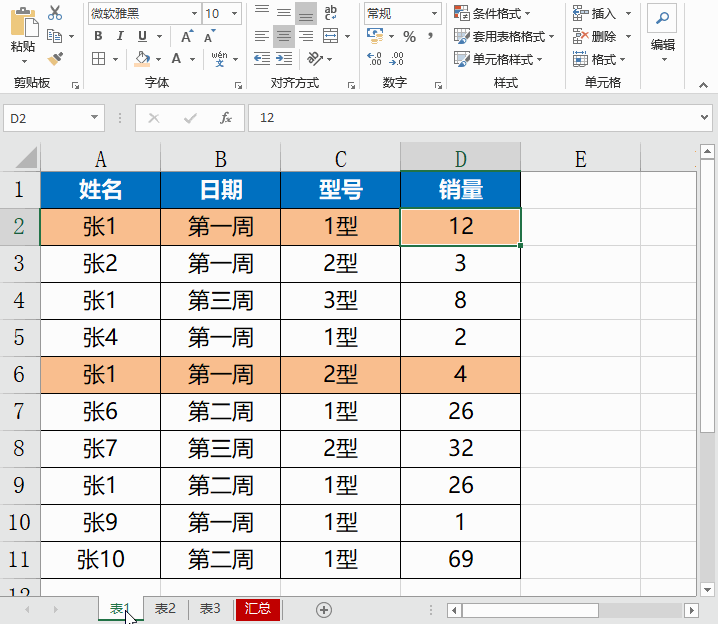Switch to sheet tab 表2
This screenshot has width=718, height=624.
tap(165, 608)
